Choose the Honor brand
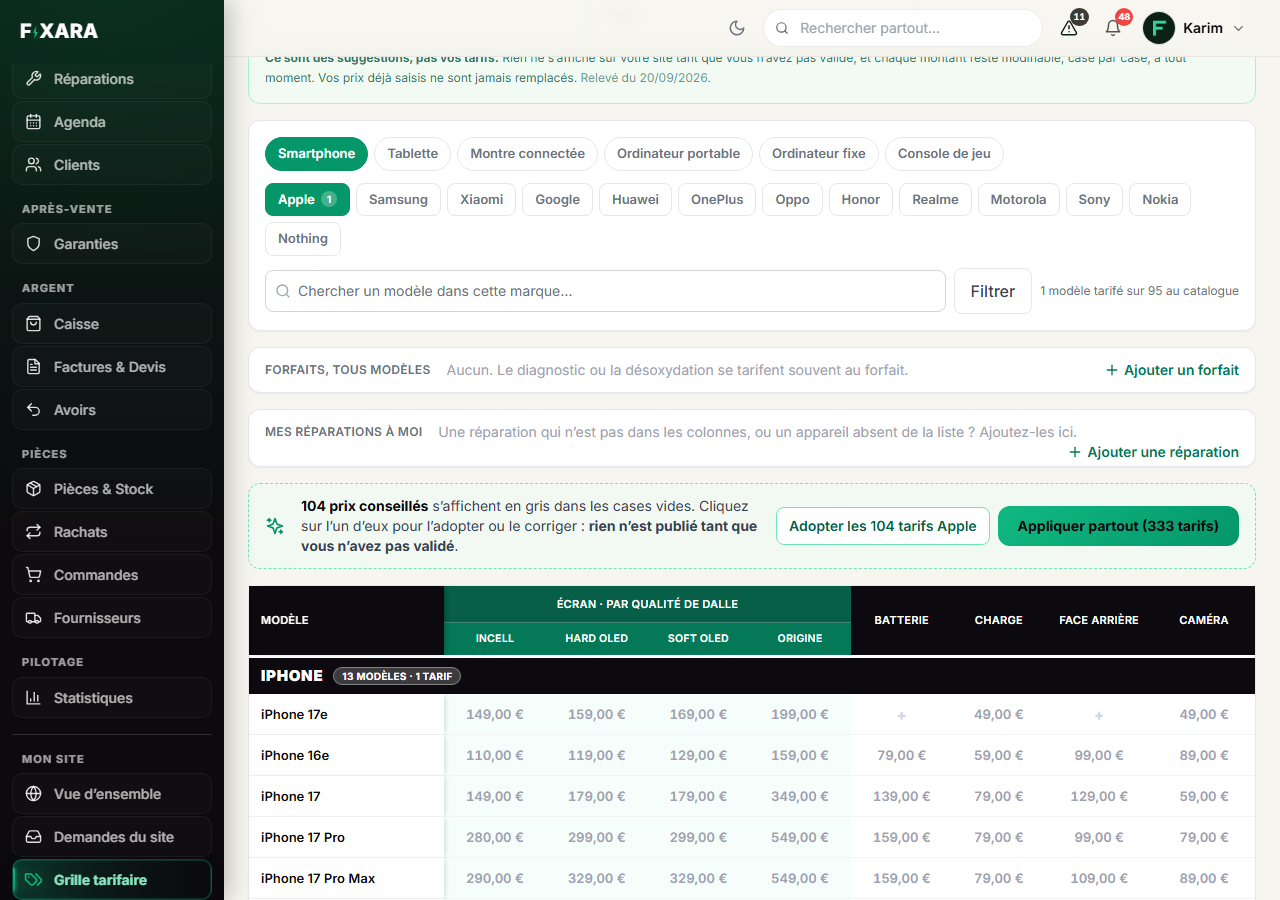 click(861, 200)
